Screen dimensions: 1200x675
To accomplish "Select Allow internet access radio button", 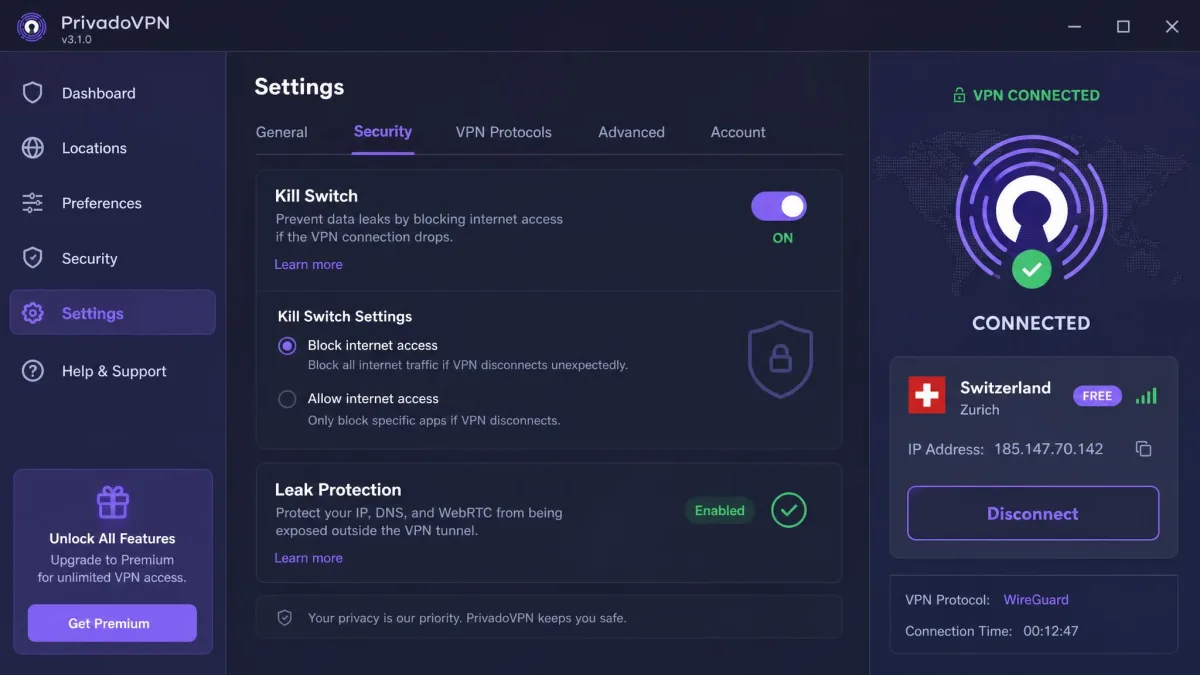I will pyautogui.click(x=287, y=399).
